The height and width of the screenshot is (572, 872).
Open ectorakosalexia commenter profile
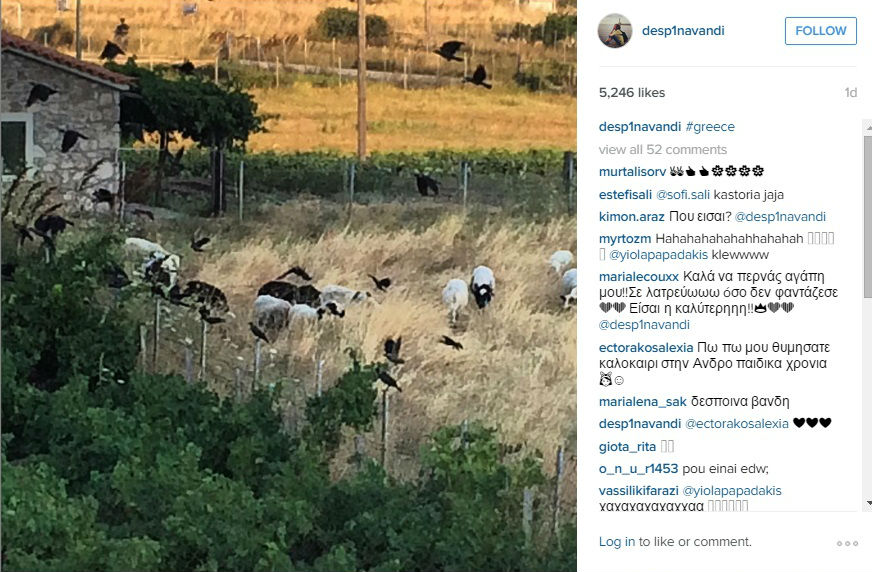pyautogui.click(x=646, y=347)
